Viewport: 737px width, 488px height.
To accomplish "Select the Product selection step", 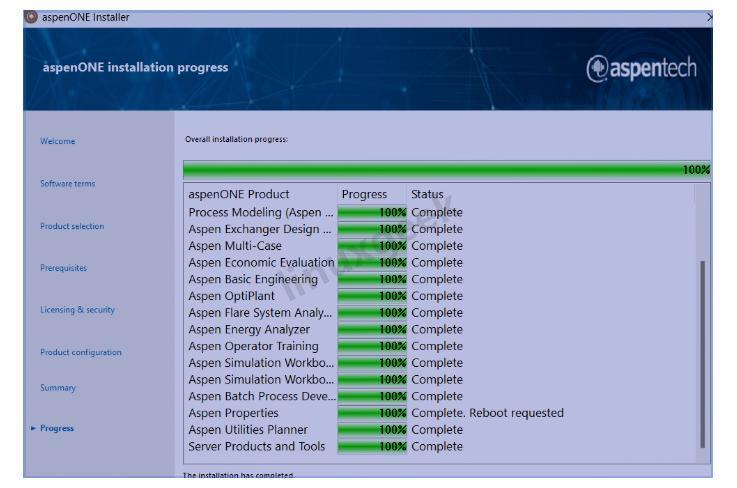I will pos(72,226).
